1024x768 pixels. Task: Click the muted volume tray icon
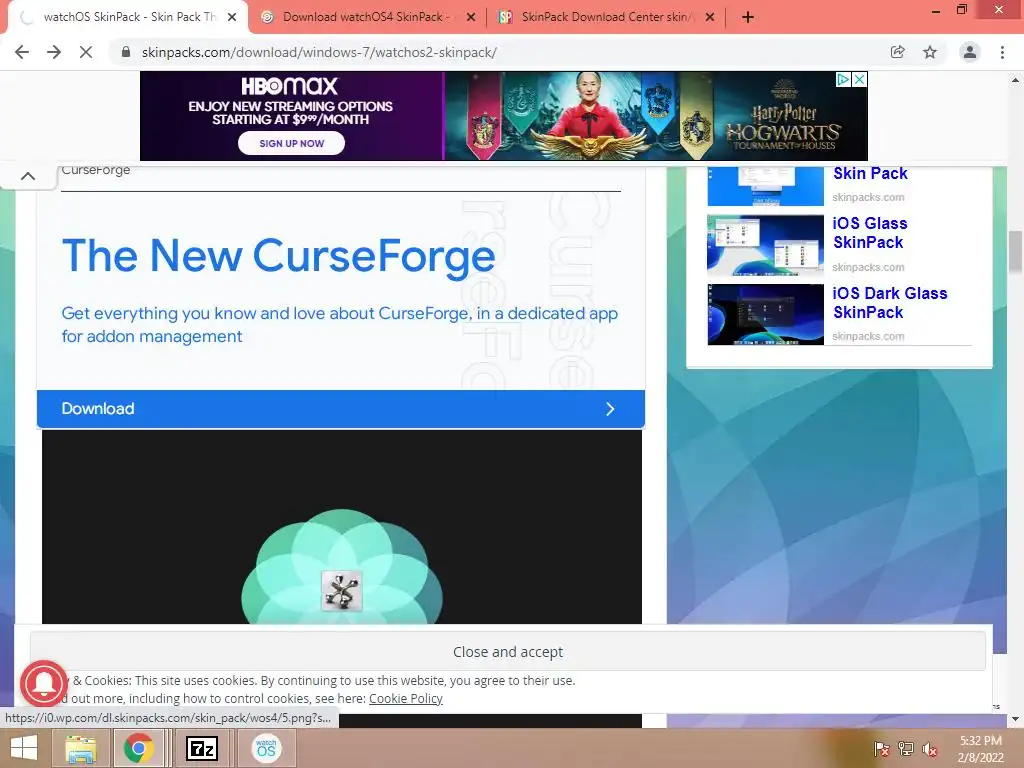[x=930, y=749]
